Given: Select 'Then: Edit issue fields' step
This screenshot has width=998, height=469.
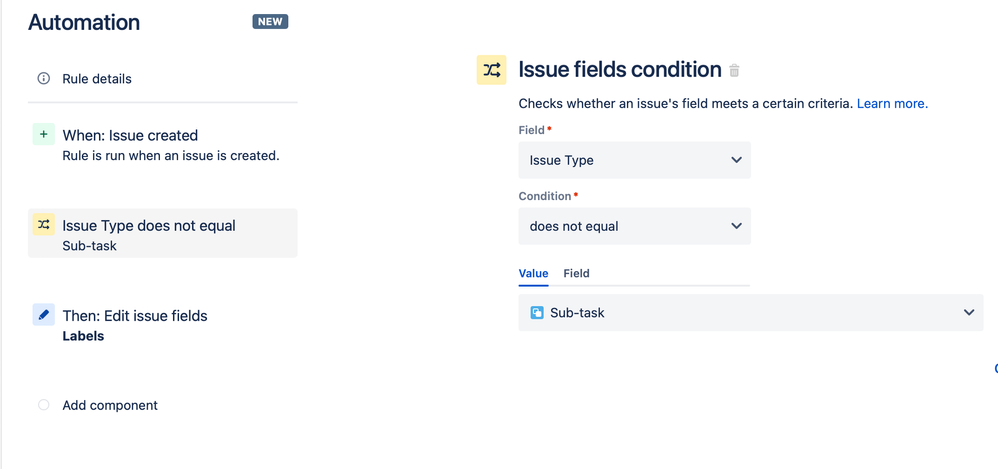Looking at the screenshot, I should (x=135, y=316).
